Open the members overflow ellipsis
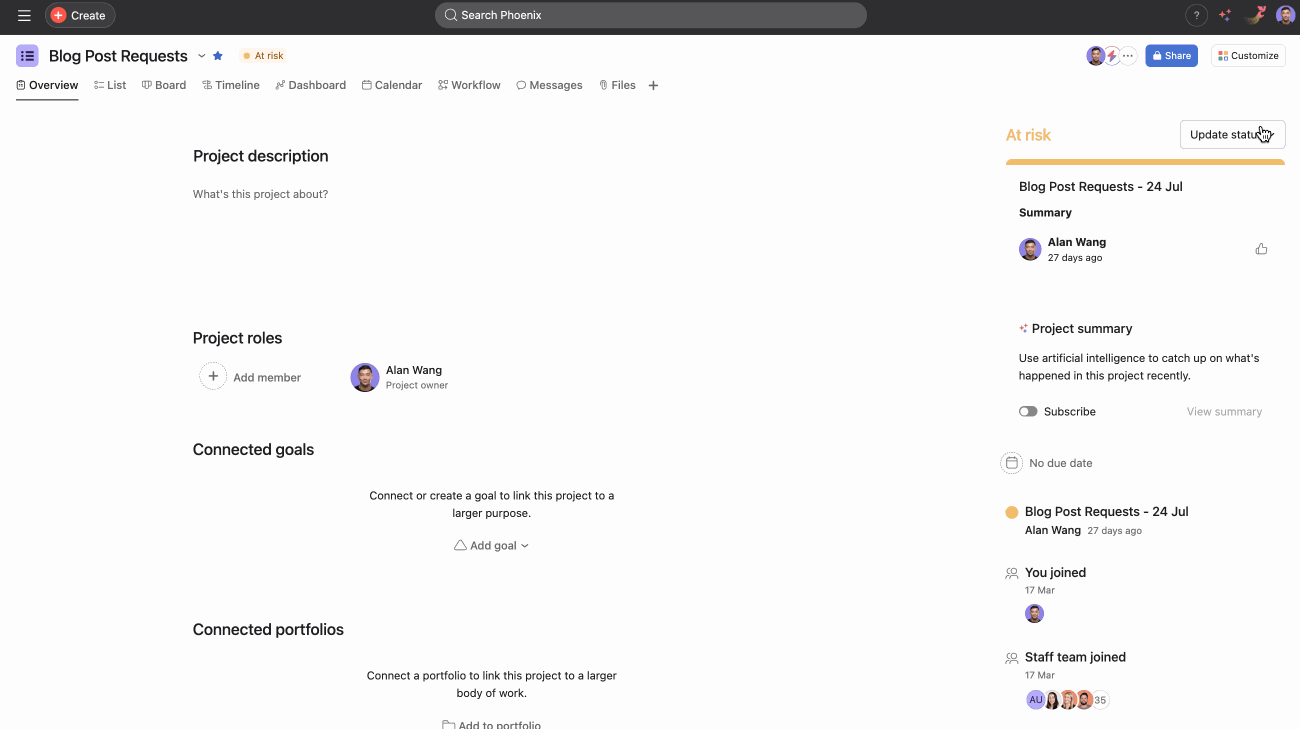Image resolution: width=1300 pixels, height=729 pixels. pos(1128,56)
